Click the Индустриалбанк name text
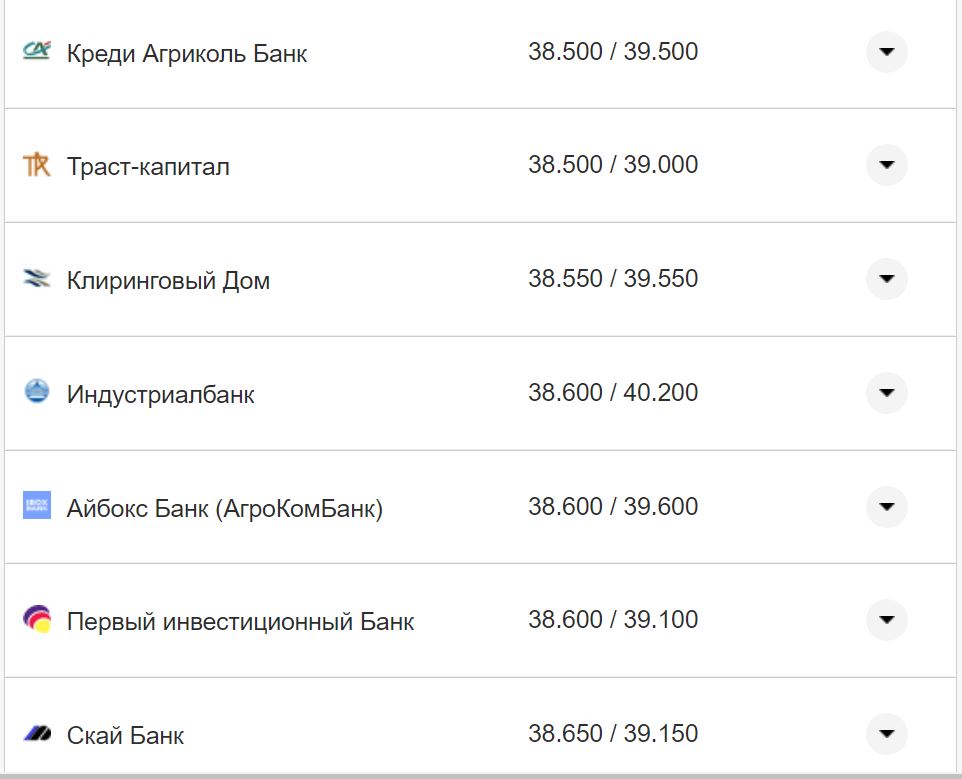The image size is (962, 779). pyautogui.click(x=161, y=393)
